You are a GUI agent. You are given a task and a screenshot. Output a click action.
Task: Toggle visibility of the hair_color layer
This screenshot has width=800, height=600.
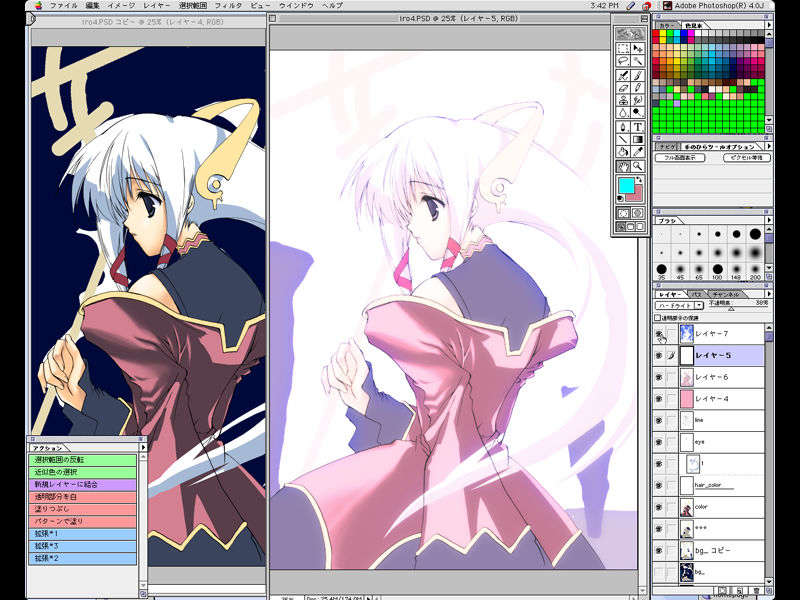tap(659, 485)
